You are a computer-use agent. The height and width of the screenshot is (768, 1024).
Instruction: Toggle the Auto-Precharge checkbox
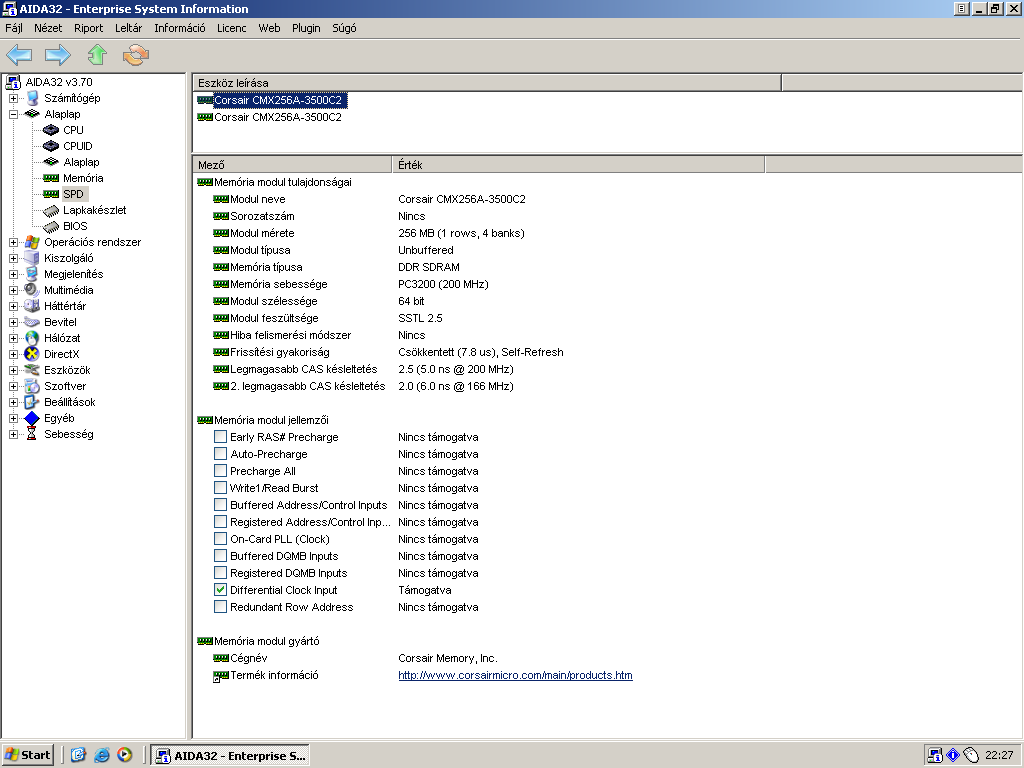click(x=221, y=454)
